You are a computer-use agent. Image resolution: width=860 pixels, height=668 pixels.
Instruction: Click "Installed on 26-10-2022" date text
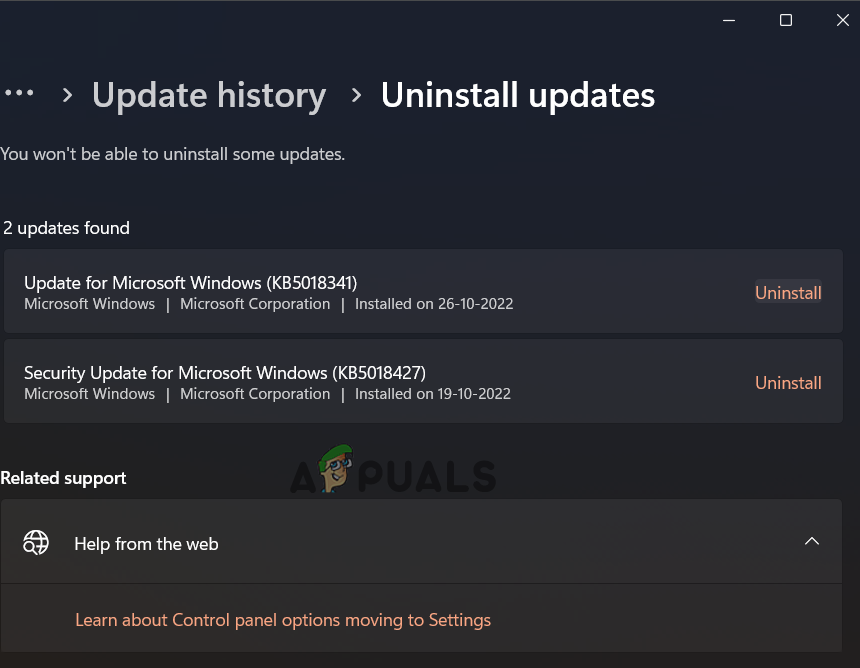(434, 304)
